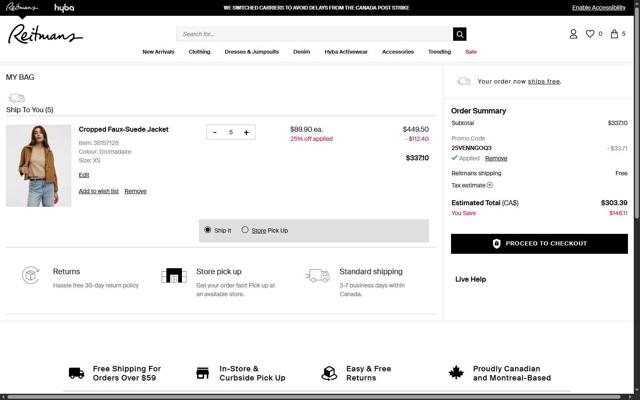Click the 'Order Summary' heading
Image resolution: width=640 pixels, height=400 pixels.
pos(478,111)
